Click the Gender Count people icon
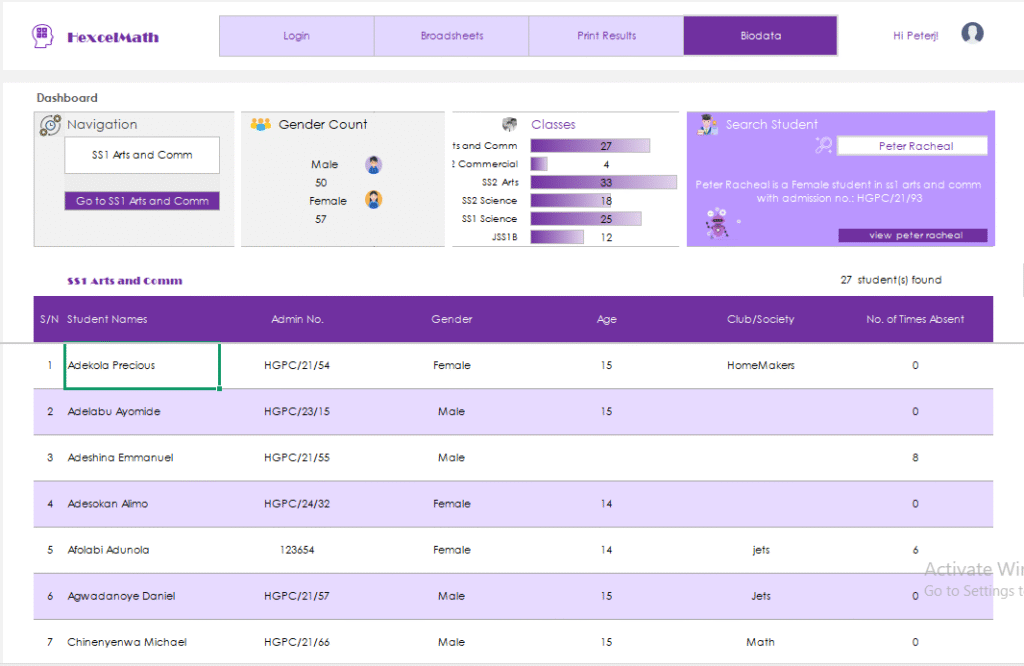 pyautogui.click(x=261, y=125)
